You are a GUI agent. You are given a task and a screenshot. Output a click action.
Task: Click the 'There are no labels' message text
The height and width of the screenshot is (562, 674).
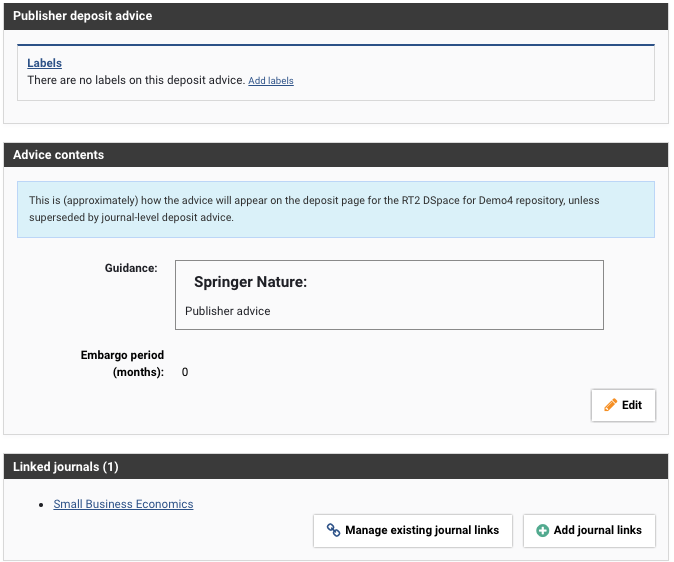point(136,80)
